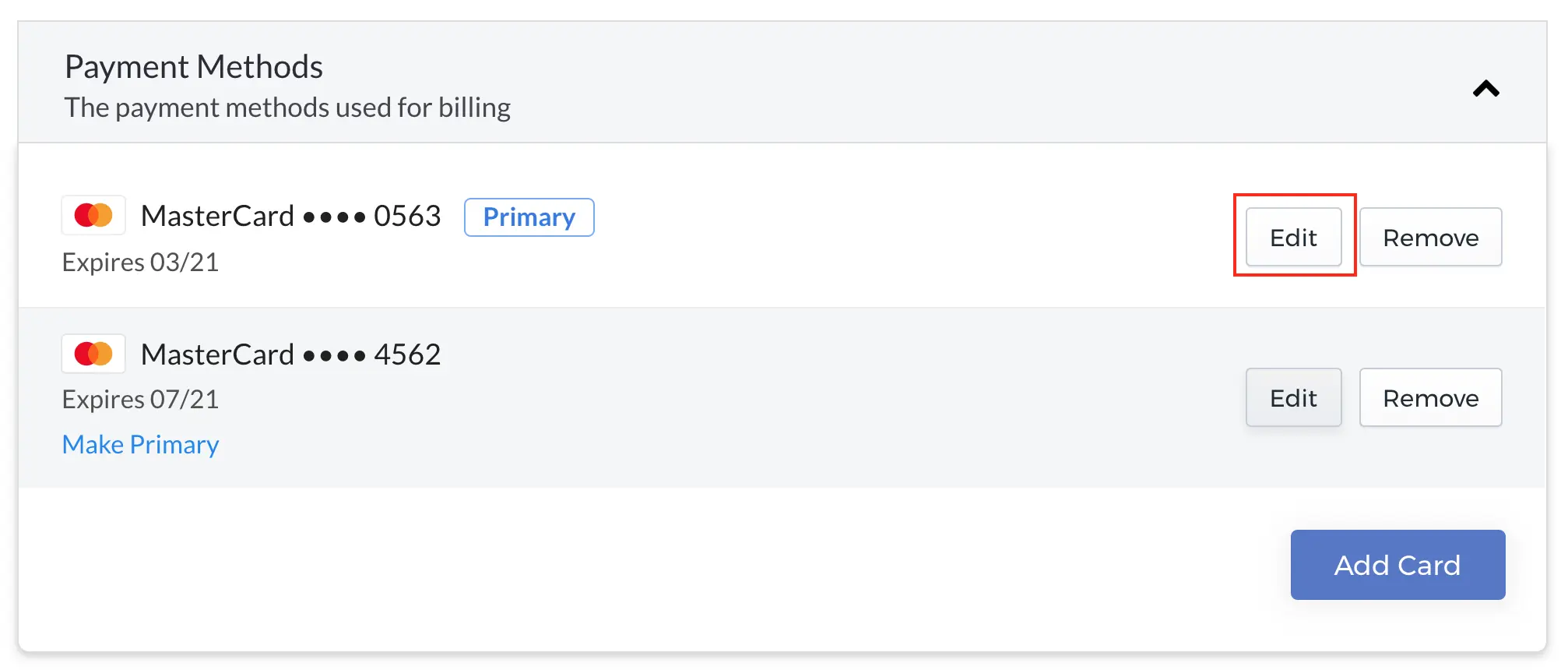Add a new card
Image resolution: width=1568 pixels, height=670 pixels.
coord(1397,565)
